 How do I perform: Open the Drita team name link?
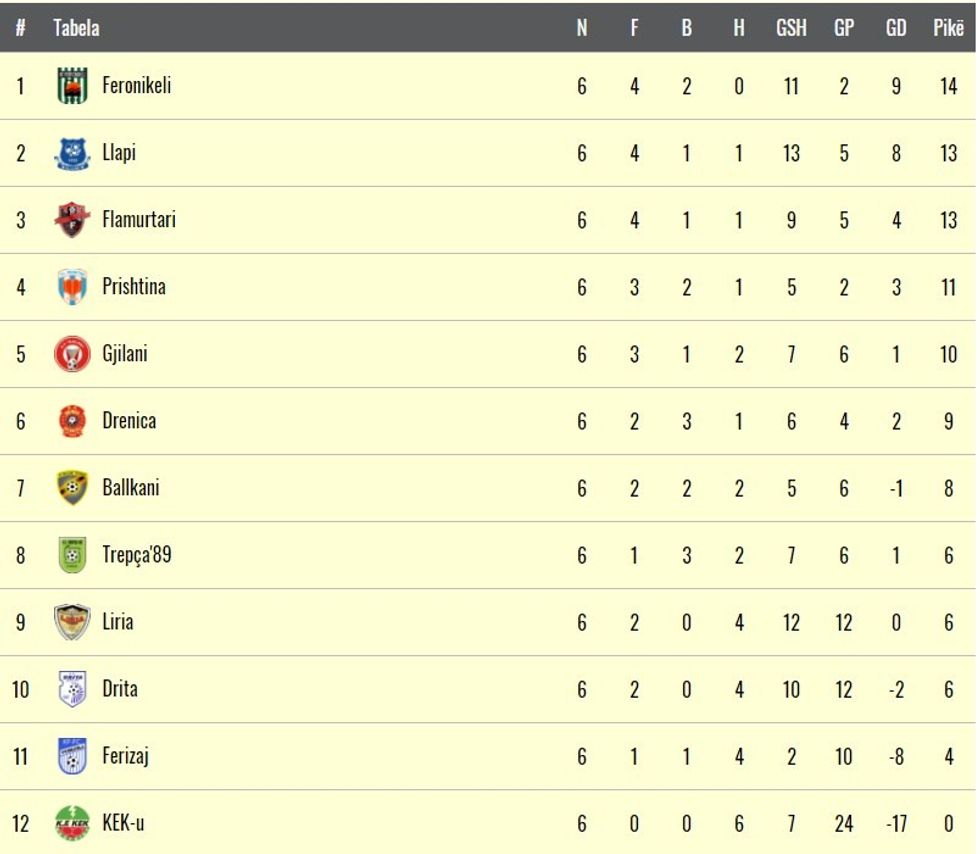120,689
